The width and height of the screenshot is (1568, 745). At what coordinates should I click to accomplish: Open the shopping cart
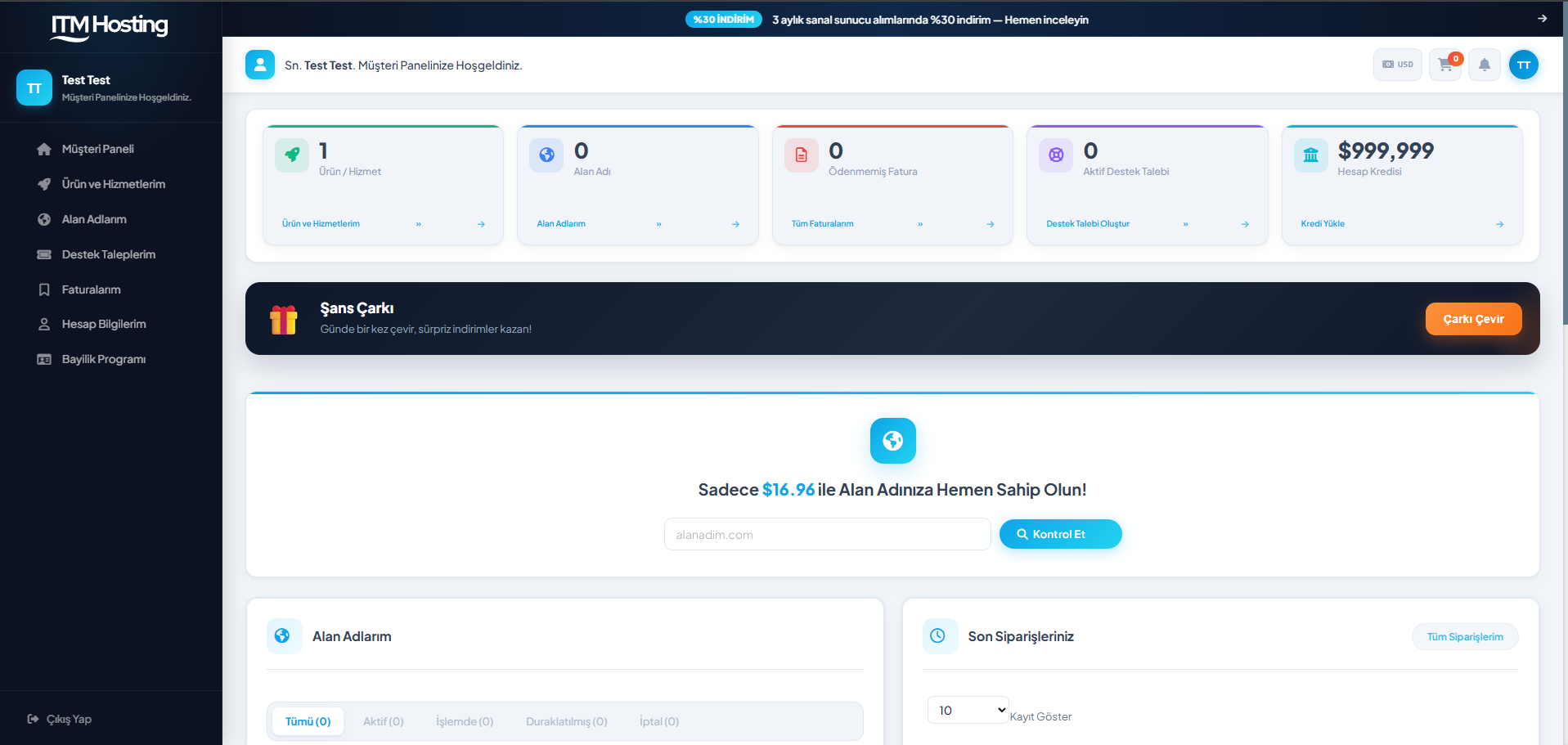tap(1445, 65)
